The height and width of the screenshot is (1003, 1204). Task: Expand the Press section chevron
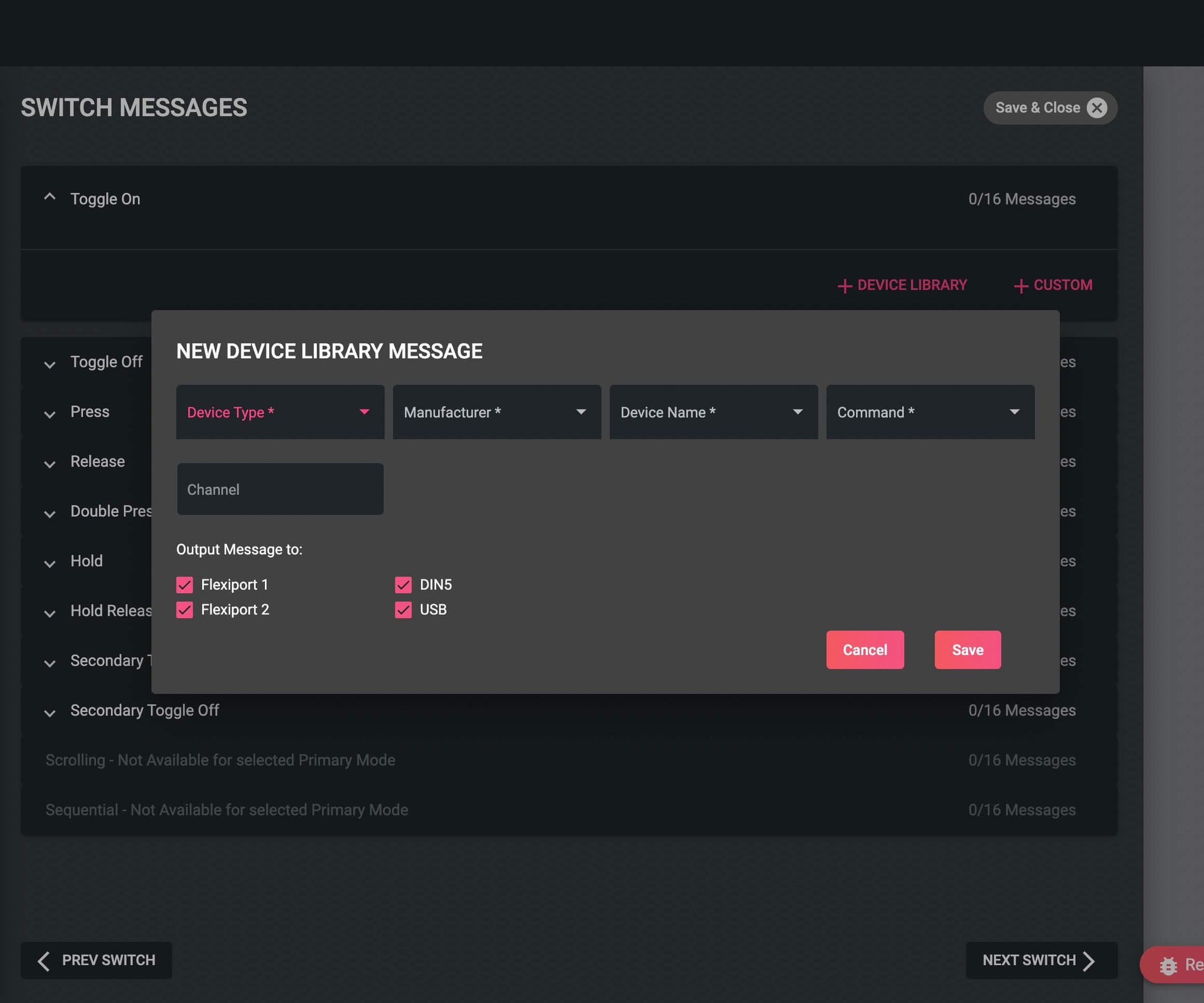(x=50, y=414)
